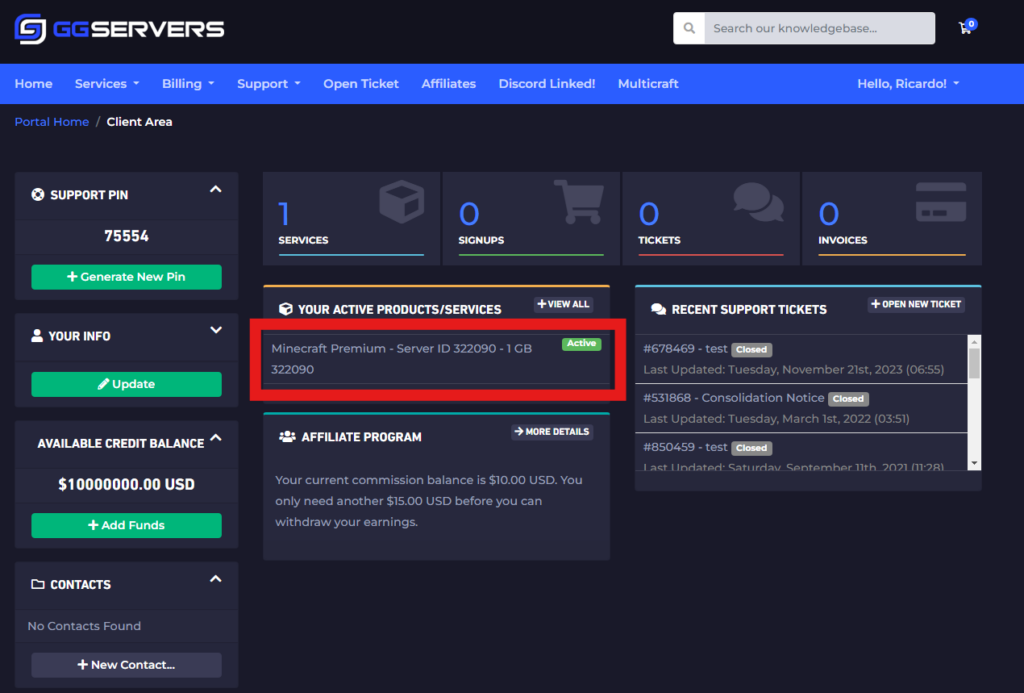Open the shopping cart icon
Screen dimensions: 1024x693
pyautogui.click(x=965, y=28)
